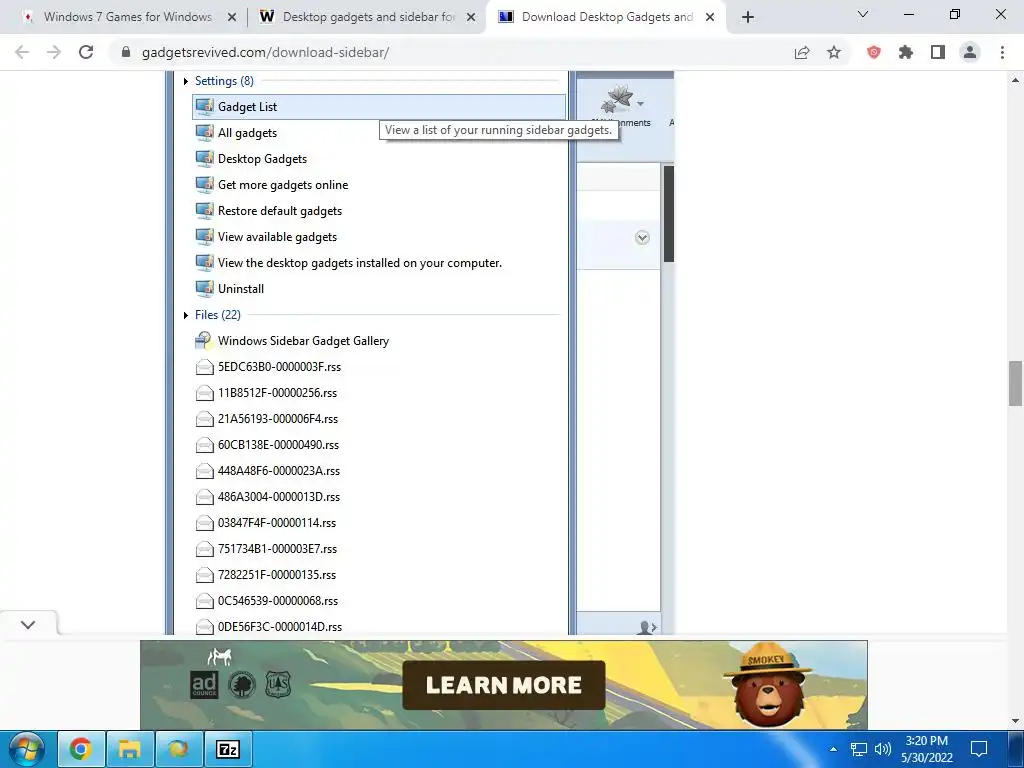Image resolution: width=1024 pixels, height=768 pixels.
Task: Show hidden system tray icons
Action: point(833,749)
